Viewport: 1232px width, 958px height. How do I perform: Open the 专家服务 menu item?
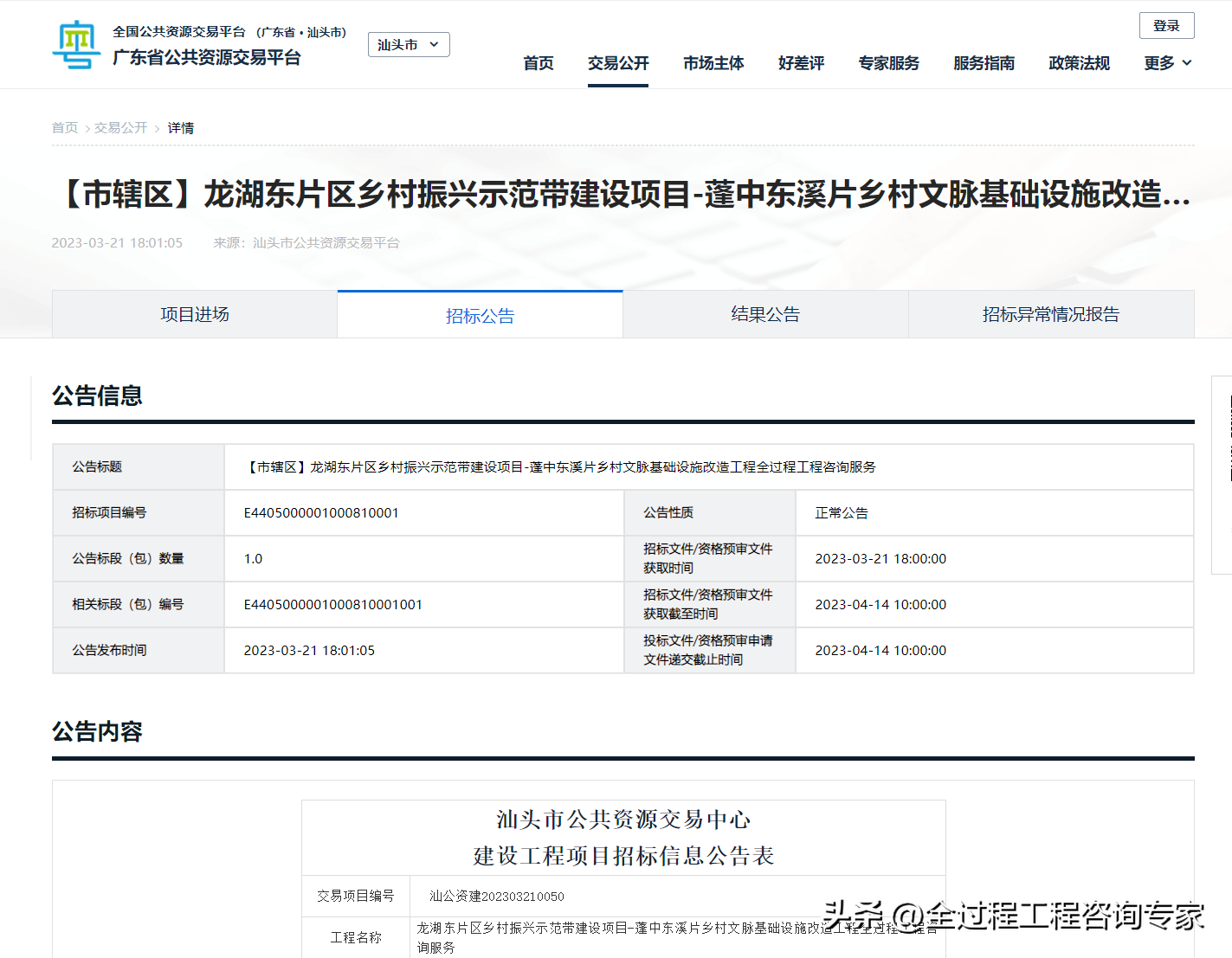click(888, 63)
